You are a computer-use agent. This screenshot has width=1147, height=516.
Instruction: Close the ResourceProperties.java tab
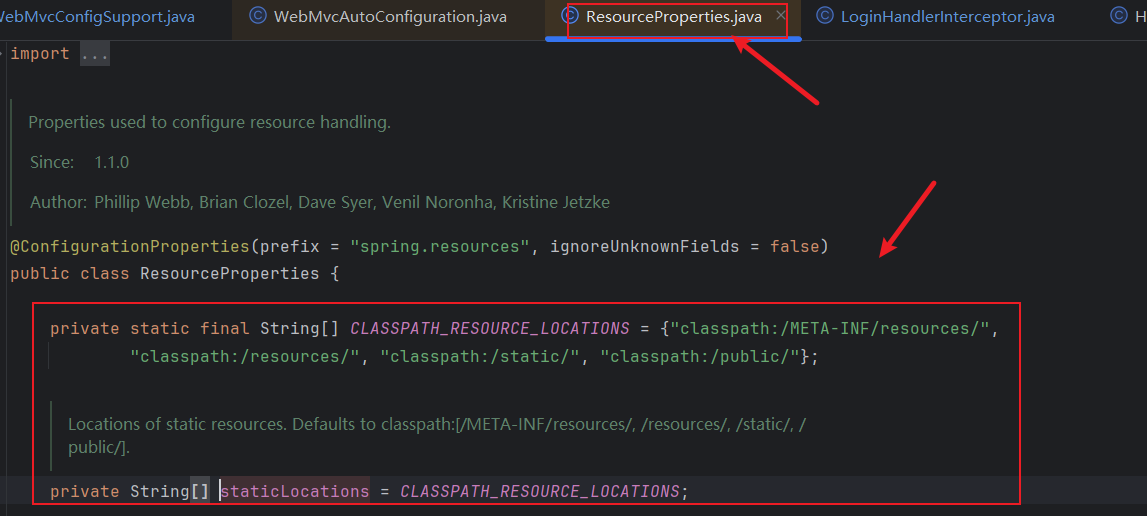781,15
